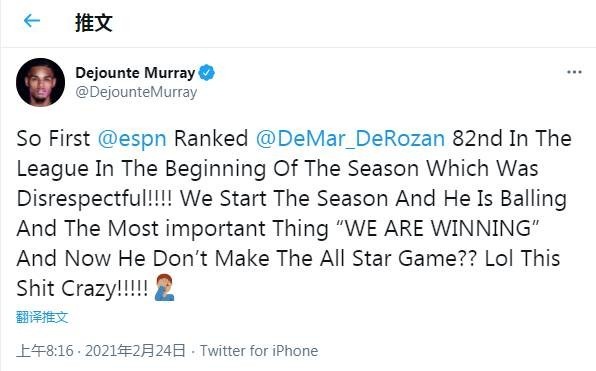Click the 推文 page header title
The image size is (596, 371).
[x=94, y=23]
